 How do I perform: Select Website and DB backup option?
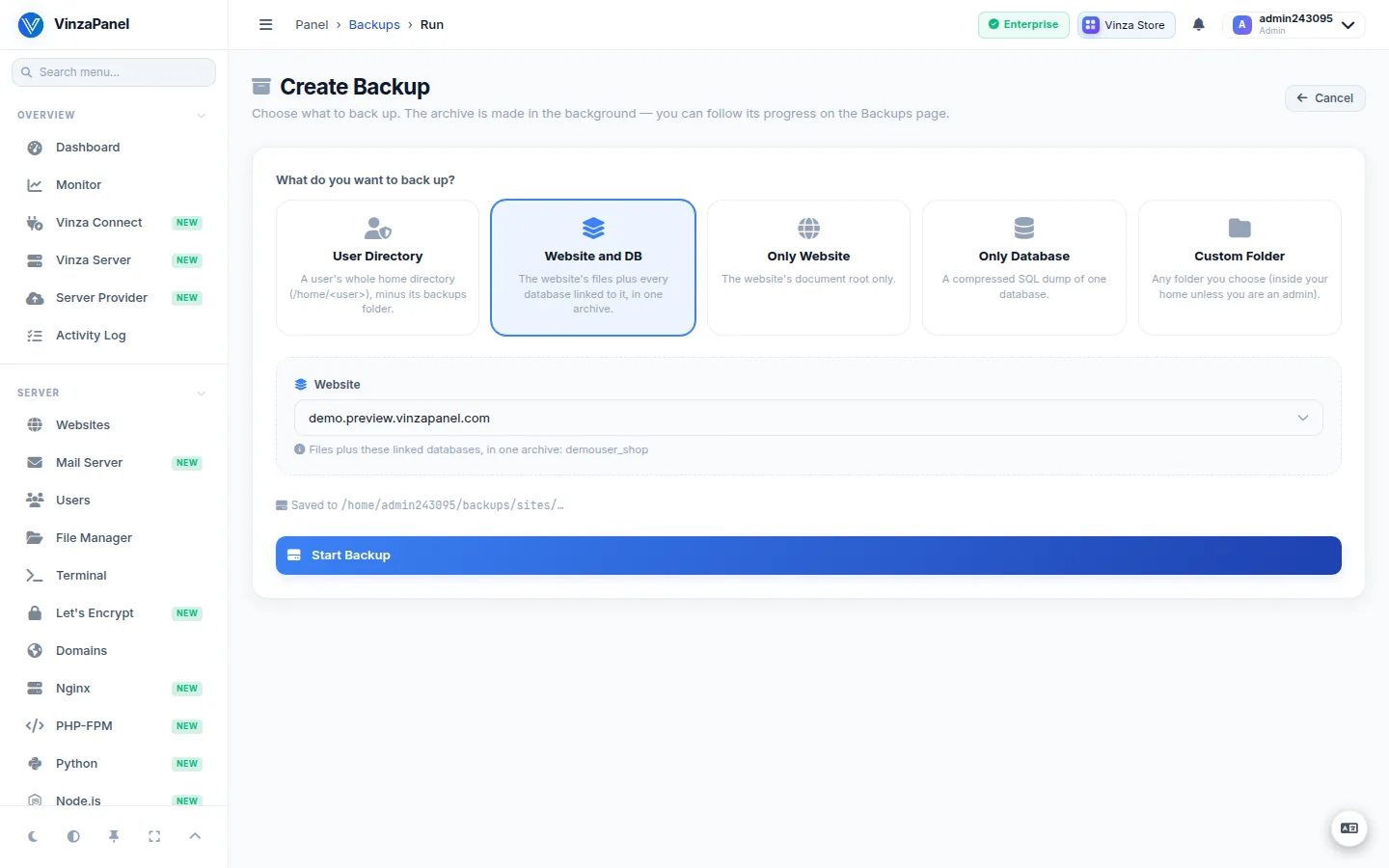point(593,268)
